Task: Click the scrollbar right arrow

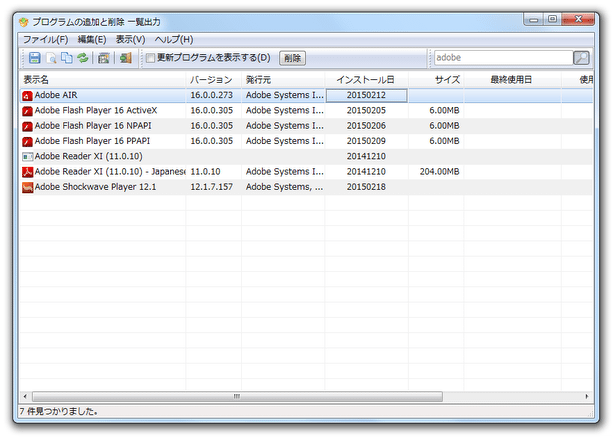Action: (587, 397)
